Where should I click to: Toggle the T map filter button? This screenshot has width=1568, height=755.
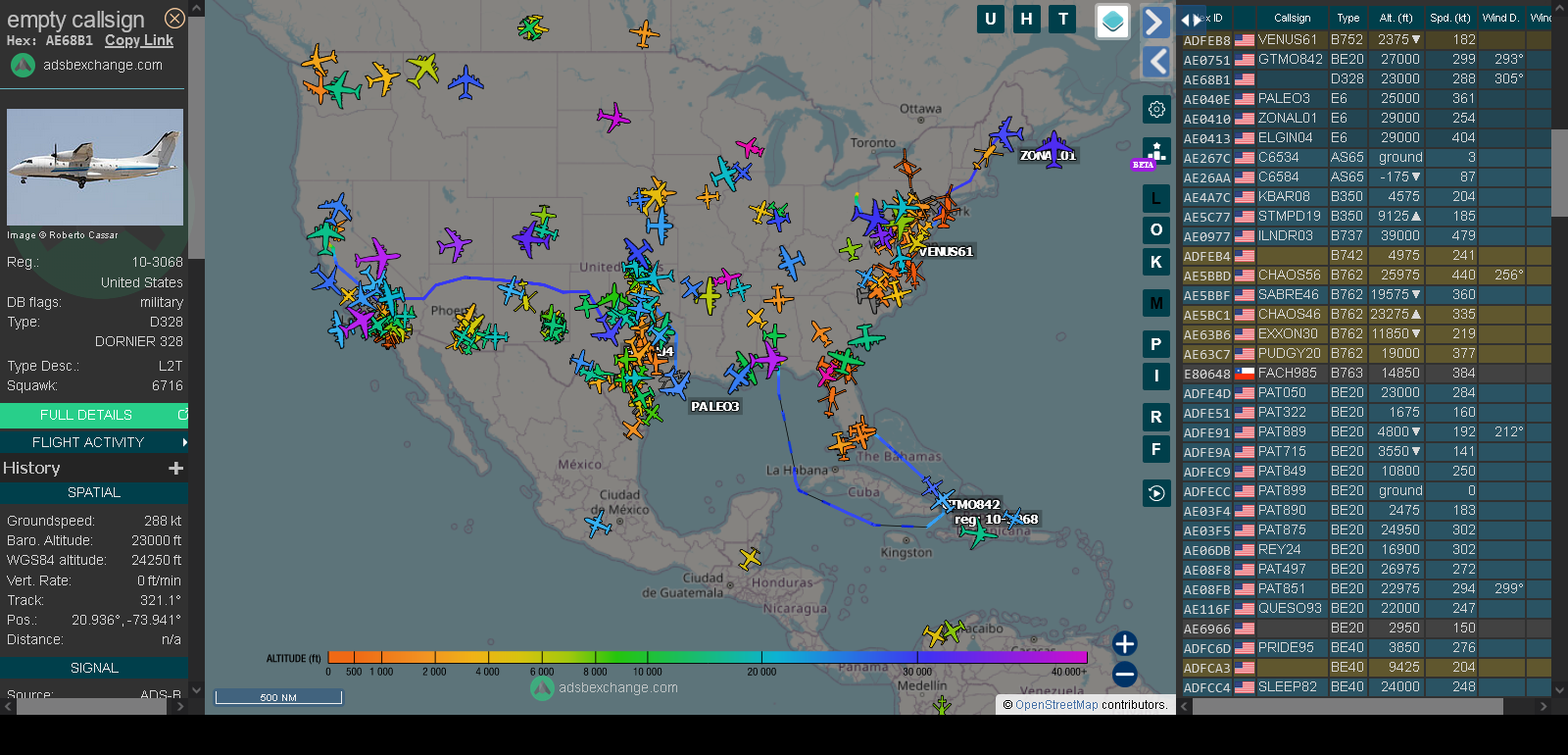click(1062, 19)
